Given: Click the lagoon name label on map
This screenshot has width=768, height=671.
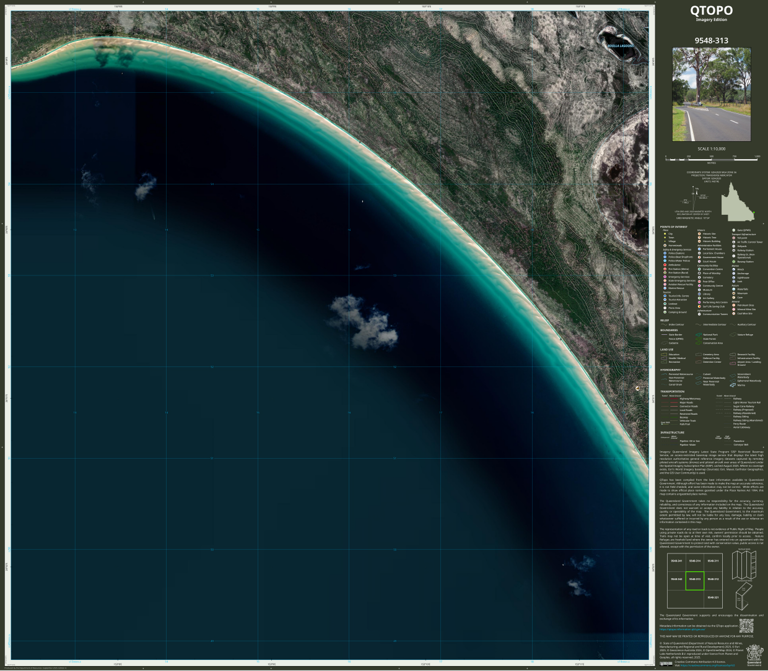Looking at the screenshot, I should (620, 46).
